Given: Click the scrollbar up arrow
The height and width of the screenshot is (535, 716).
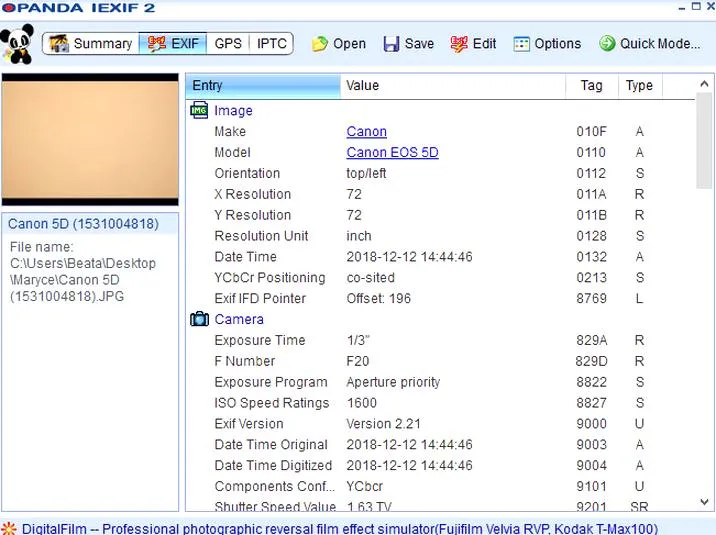Looking at the screenshot, I should pos(704,84).
